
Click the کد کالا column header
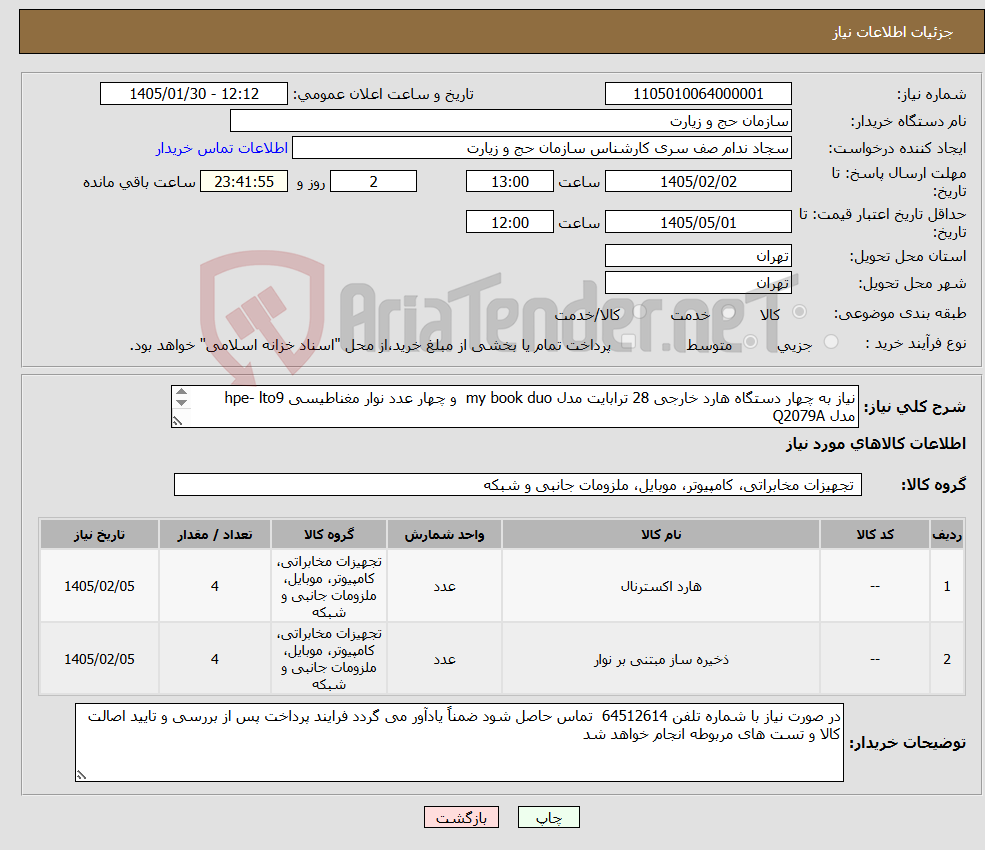point(874,534)
